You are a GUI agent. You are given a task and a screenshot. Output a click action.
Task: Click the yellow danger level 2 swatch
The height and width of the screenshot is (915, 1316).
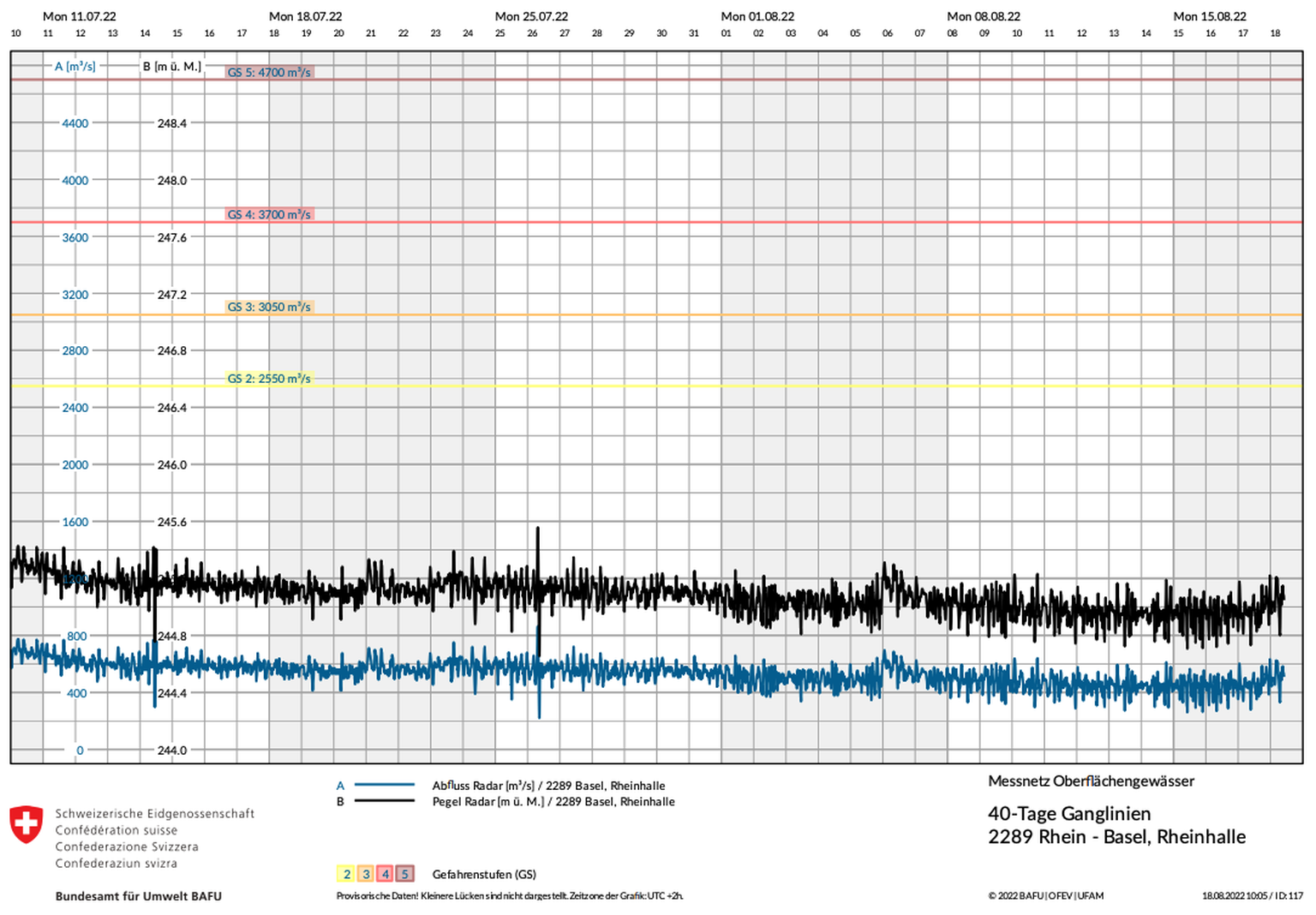point(346,874)
